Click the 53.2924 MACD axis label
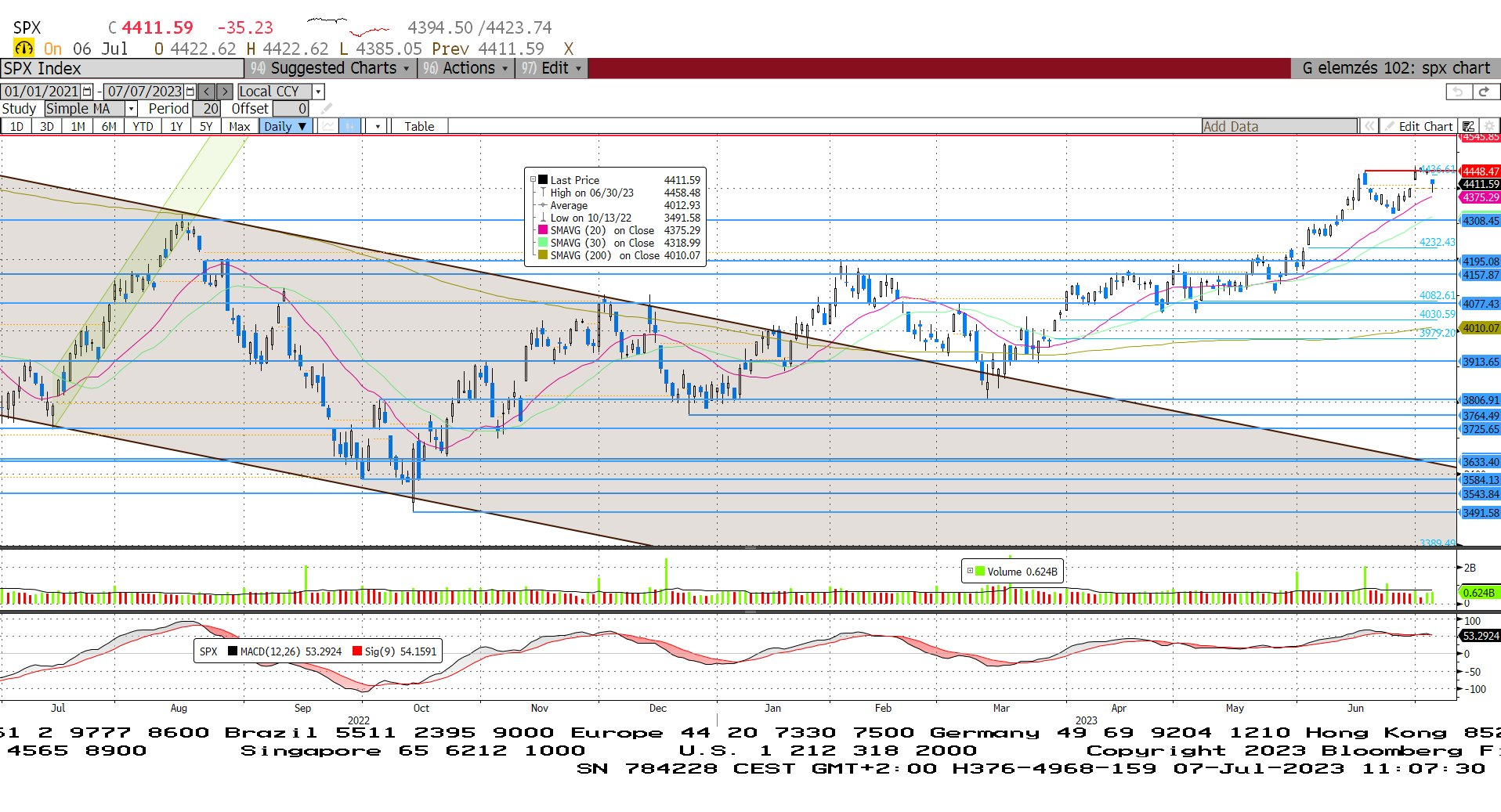The height and width of the screenshot is (812, 1501). [1481, 636]
